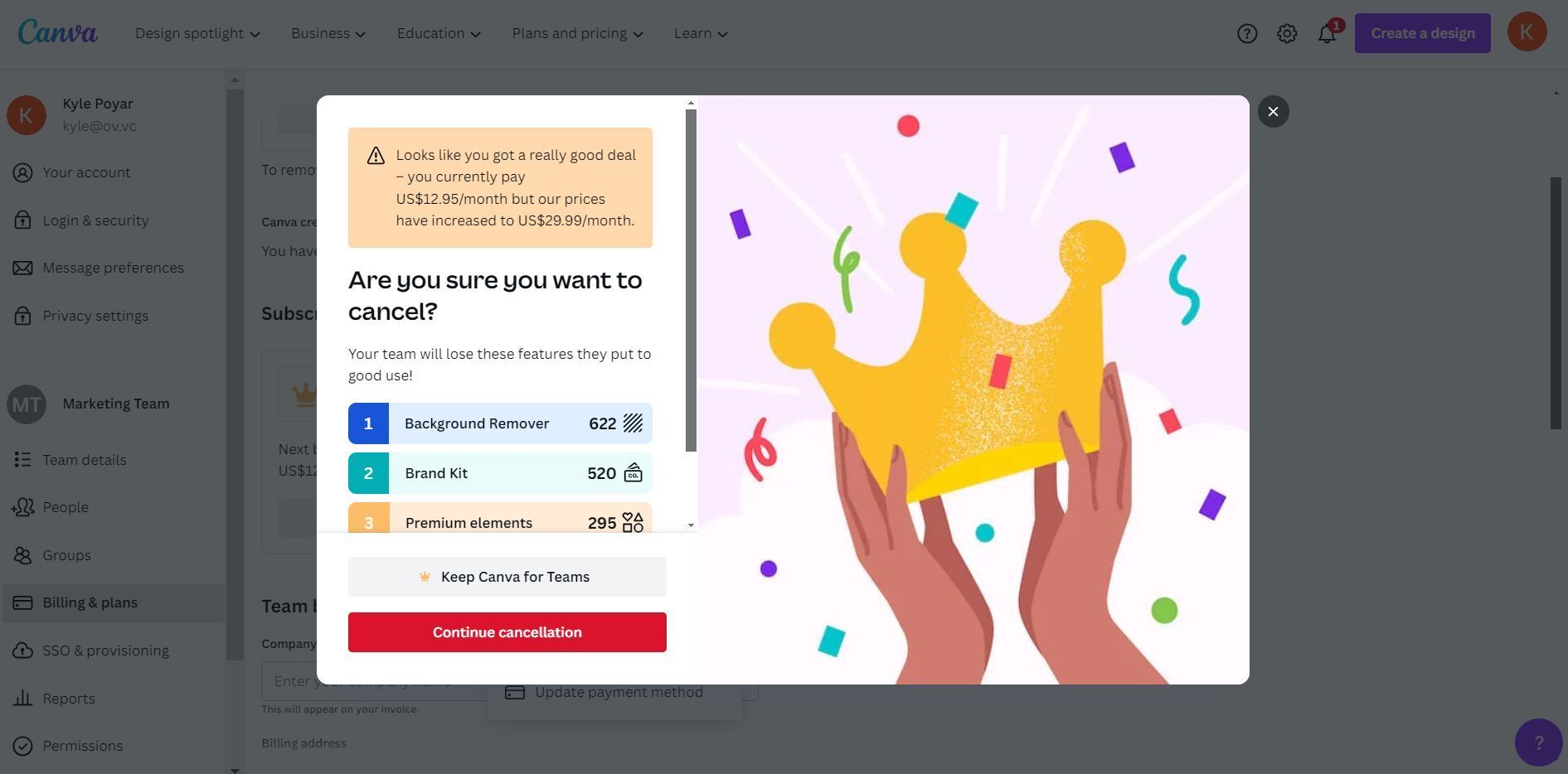Open the Learn menu
Image resolution: width=1568 pixels, height=774 pixels.
[x=701, y=33]
